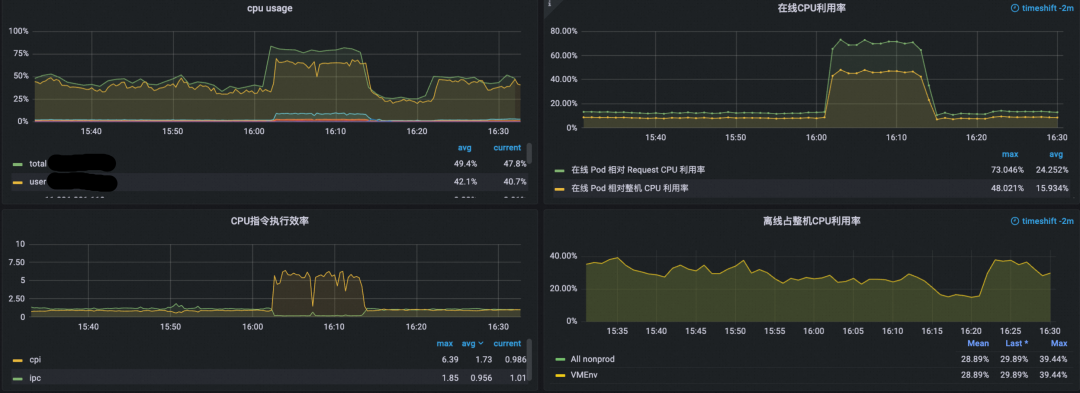Open the CPU指令执行效率 panel title menu
The width and height of the screenshot is (1080, 393).
coord(269,221)
